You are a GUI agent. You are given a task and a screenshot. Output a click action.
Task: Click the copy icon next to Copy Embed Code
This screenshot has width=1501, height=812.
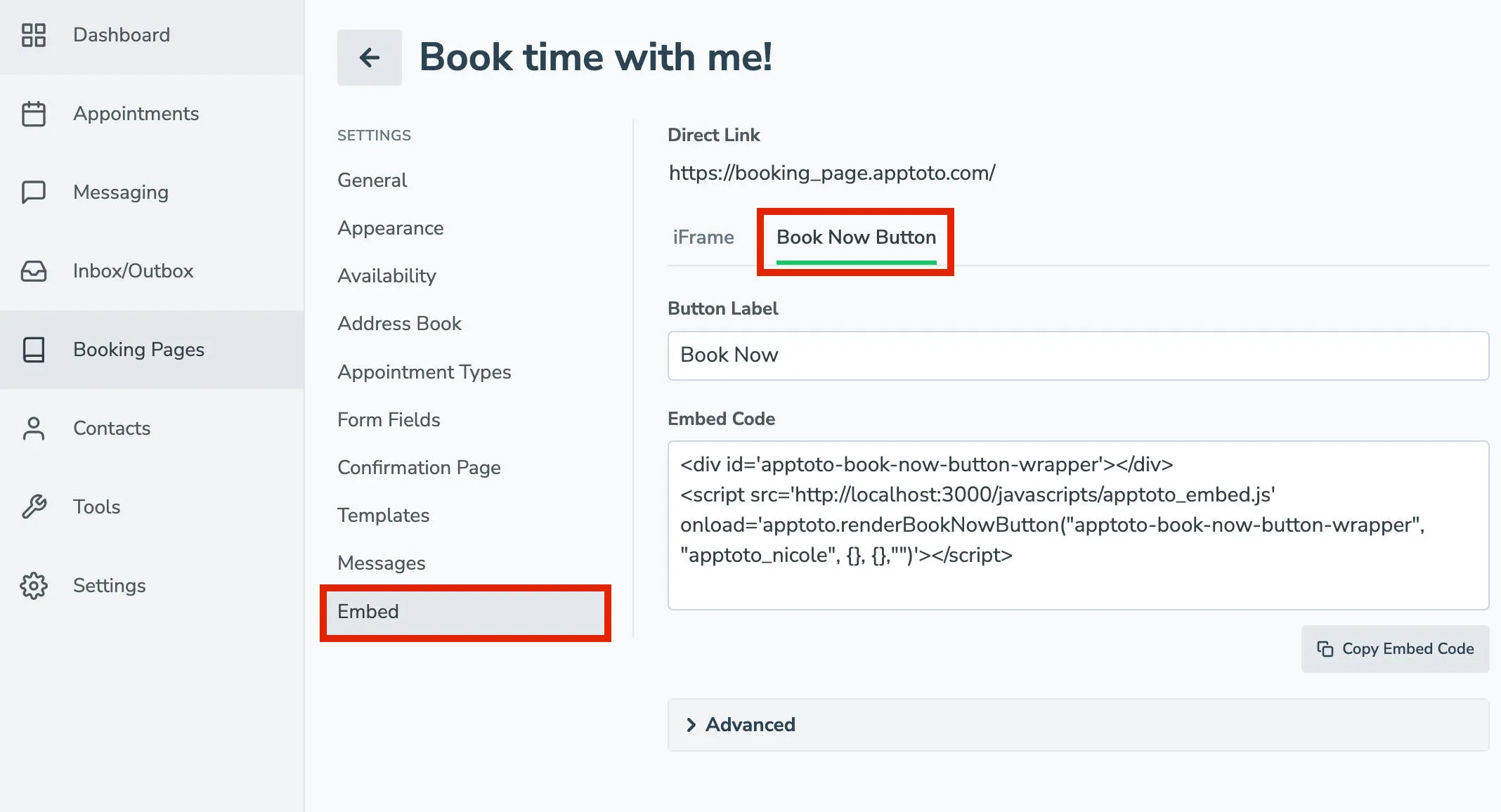1325,649
